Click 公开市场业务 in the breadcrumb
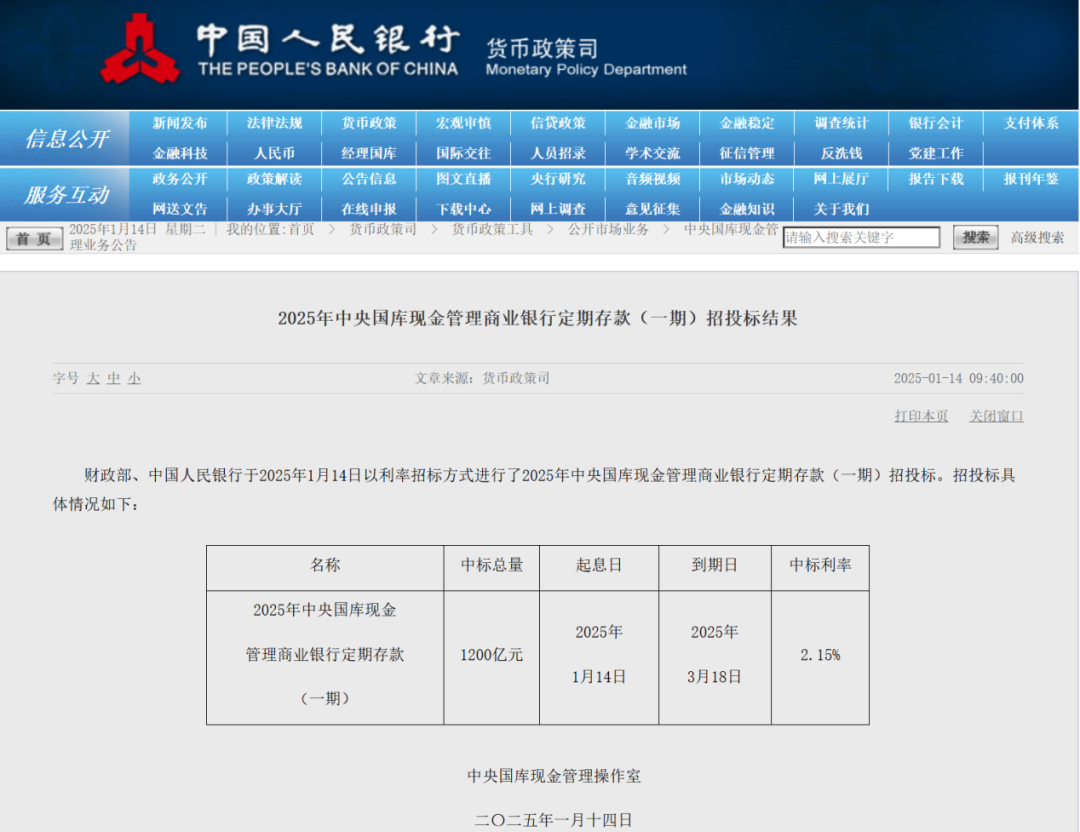1080x832 pixels. point(608,229)
